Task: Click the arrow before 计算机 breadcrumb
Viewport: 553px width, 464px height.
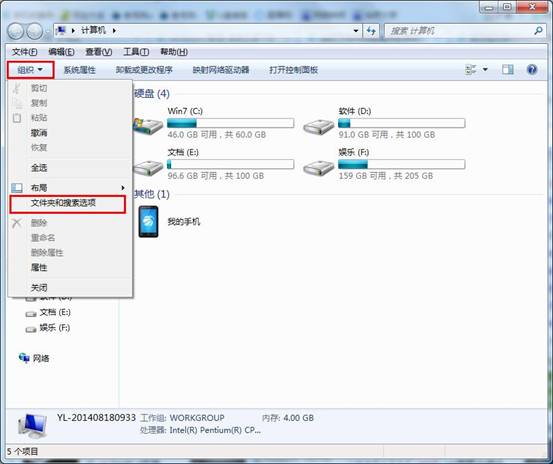Action: [x=73, y=31]
